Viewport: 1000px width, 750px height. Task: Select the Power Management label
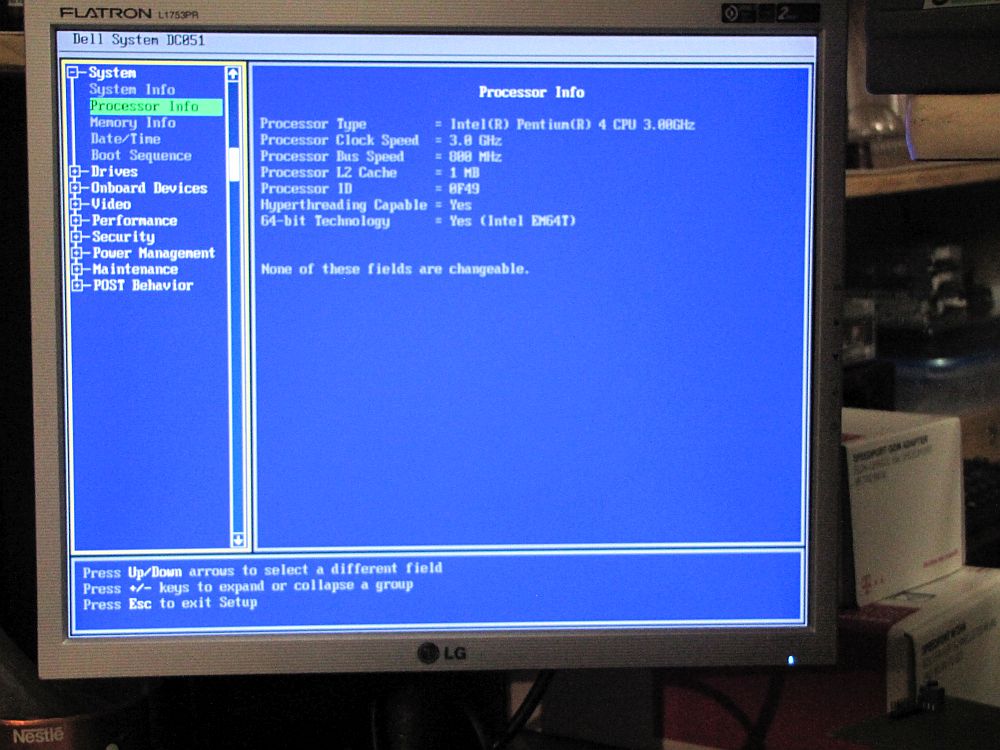(x=154, y=253)
